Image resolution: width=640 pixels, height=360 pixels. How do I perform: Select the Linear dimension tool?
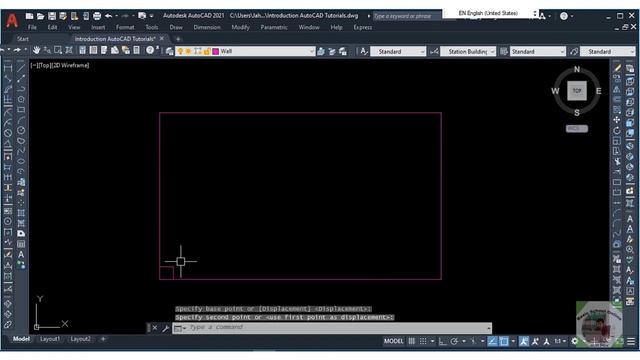coord(8,68)
